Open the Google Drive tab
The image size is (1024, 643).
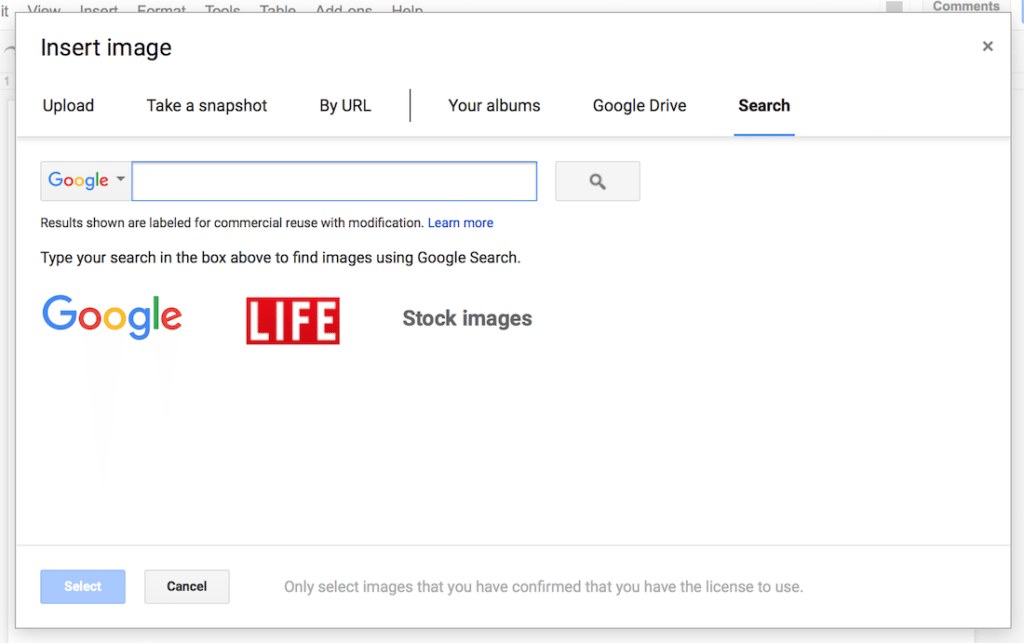pos(639,105)
